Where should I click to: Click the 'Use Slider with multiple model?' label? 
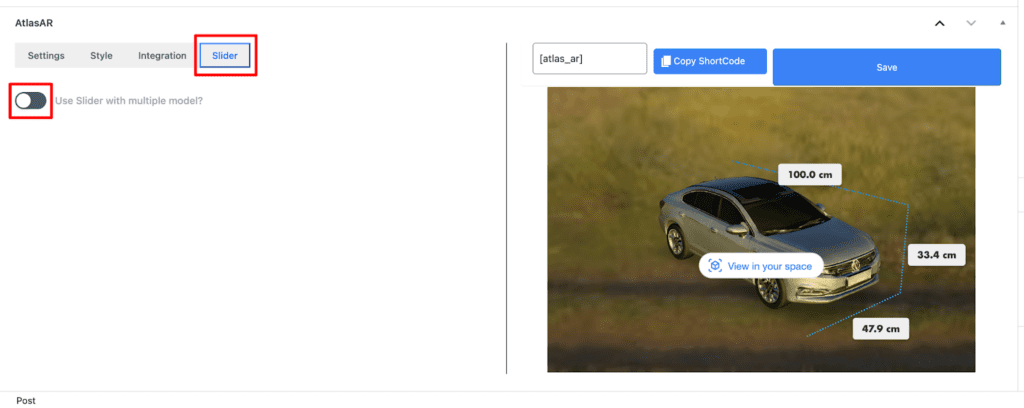coord(129,101)
